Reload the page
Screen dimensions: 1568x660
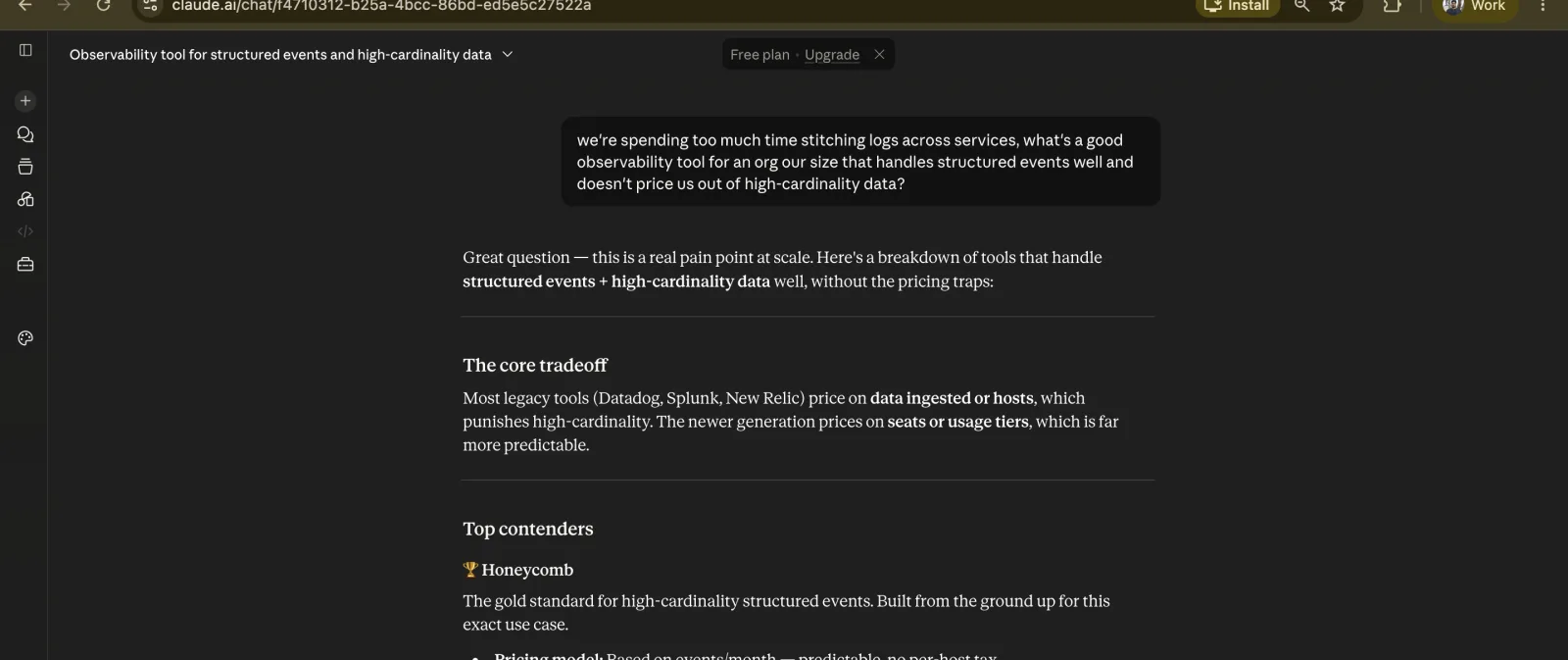pos(103,6)
